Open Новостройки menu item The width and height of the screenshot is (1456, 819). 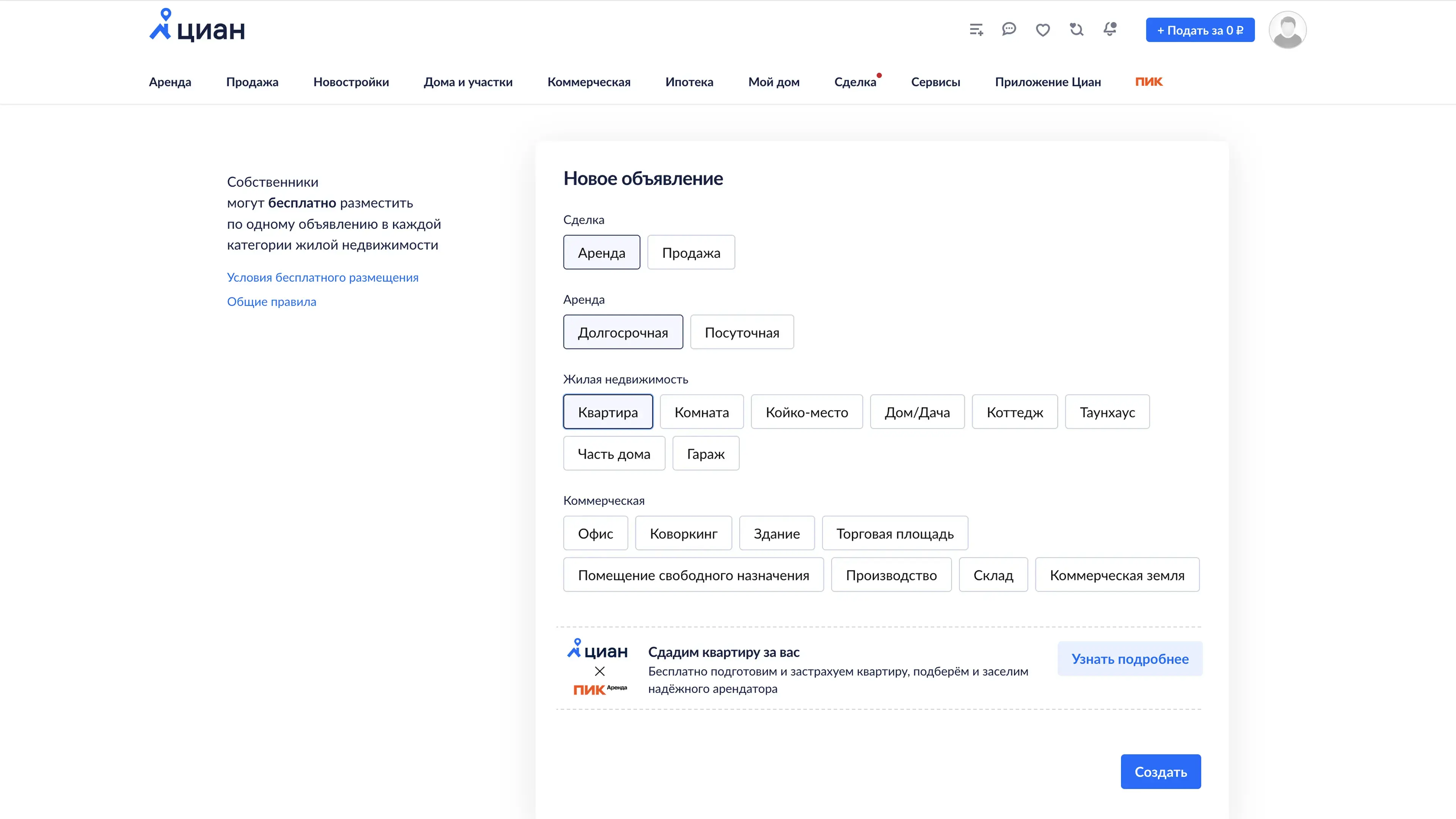click(x=351, y=82)
